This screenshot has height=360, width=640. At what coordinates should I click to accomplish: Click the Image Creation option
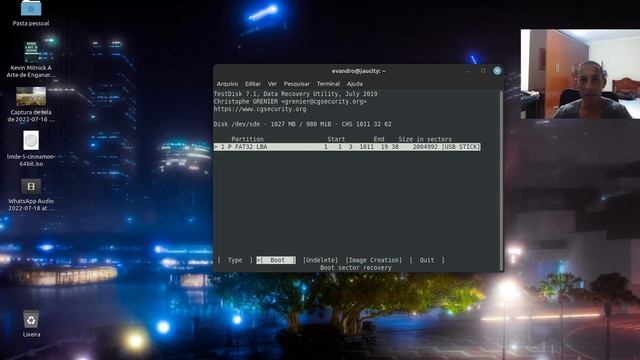pyautogui.click(x=374, y=260)
